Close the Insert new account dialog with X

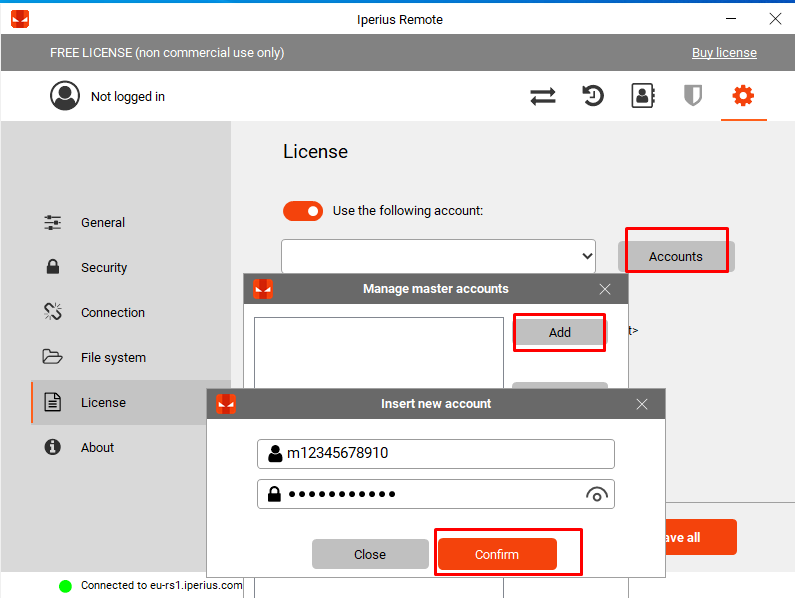642,404
